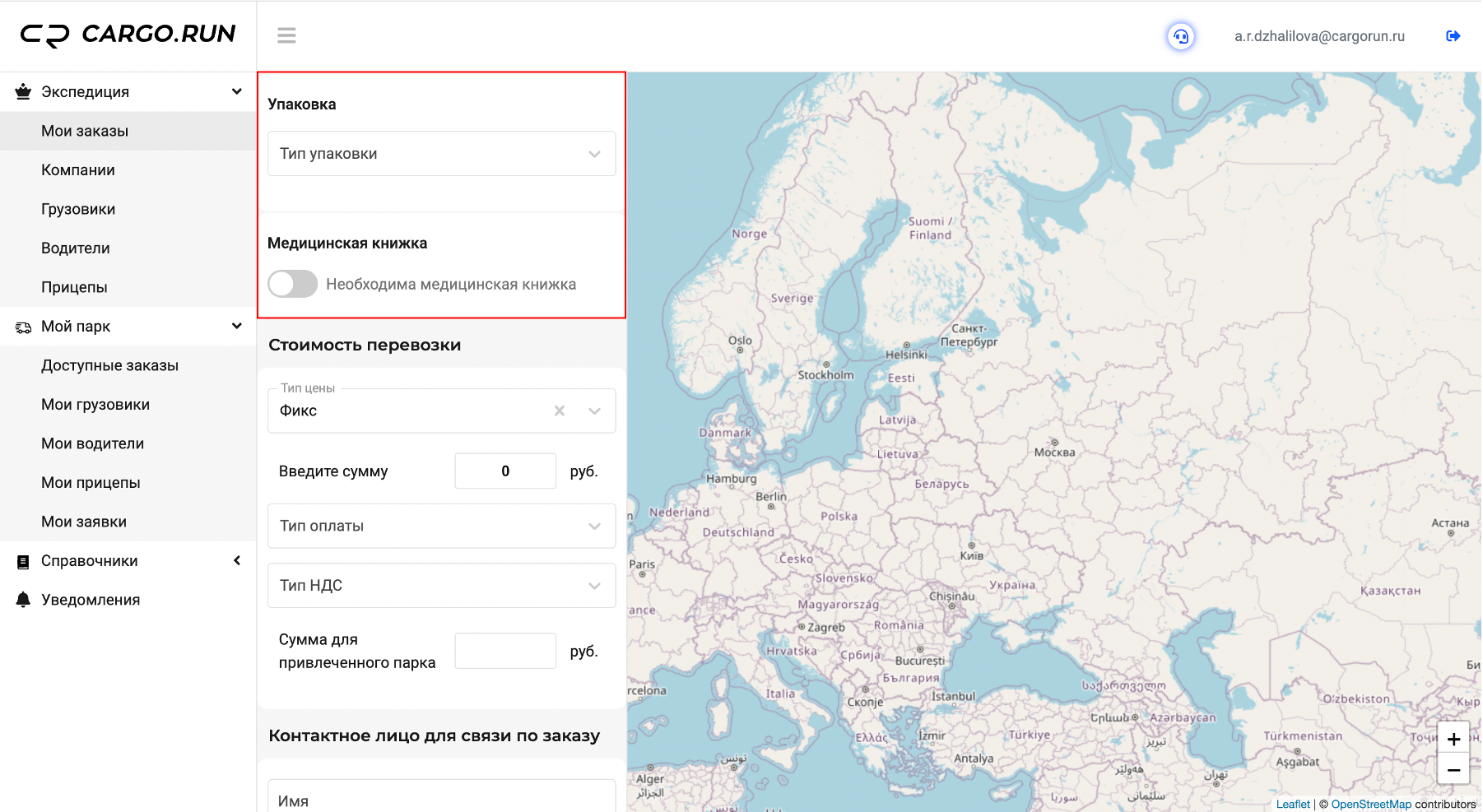Collapse the Экспедиция sidebar section
Image resolution: width=1483 pixels, height=812 pixels.
(x=236, y=91)
